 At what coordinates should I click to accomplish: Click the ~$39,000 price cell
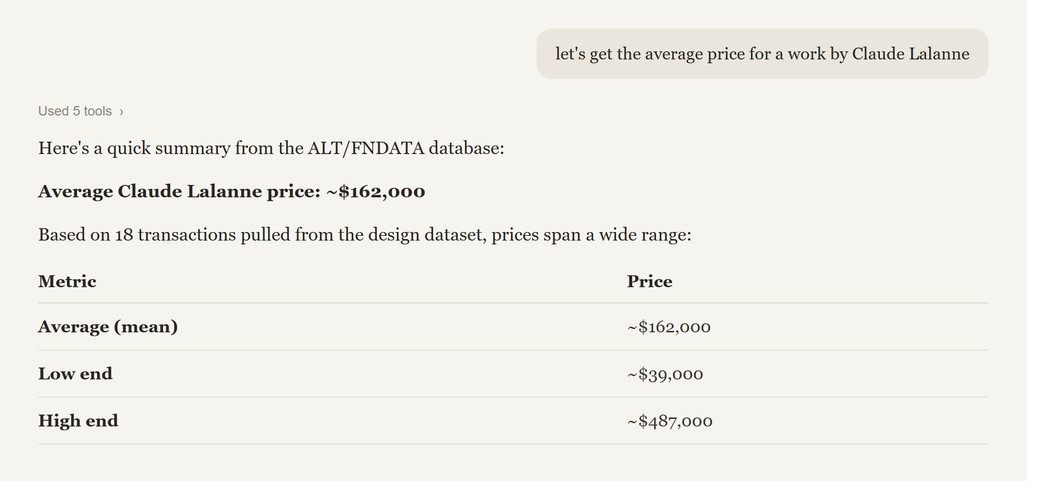click(665, 375)
